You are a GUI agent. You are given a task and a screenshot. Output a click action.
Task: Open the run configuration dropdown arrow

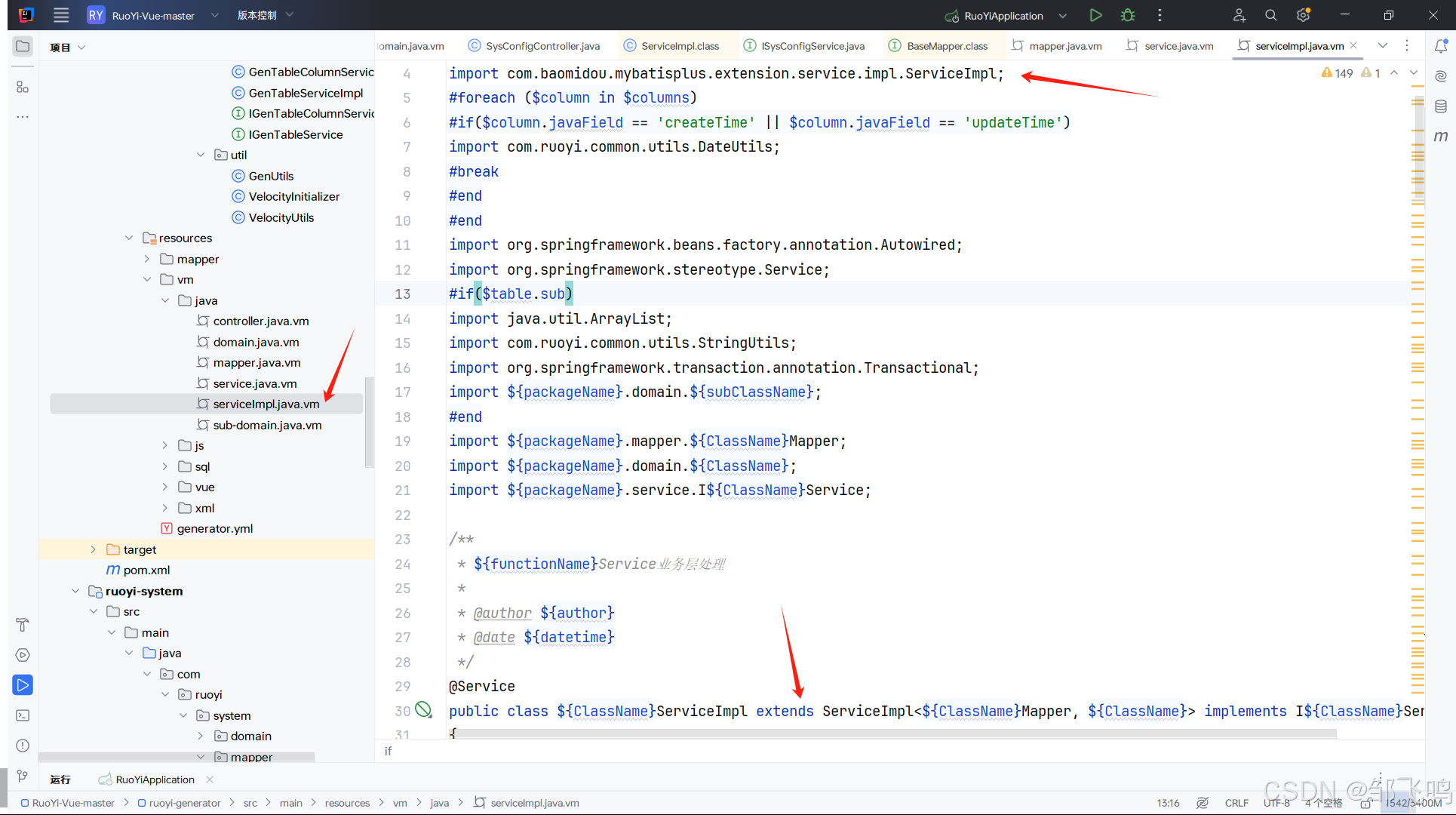(x=1062, y=15)
